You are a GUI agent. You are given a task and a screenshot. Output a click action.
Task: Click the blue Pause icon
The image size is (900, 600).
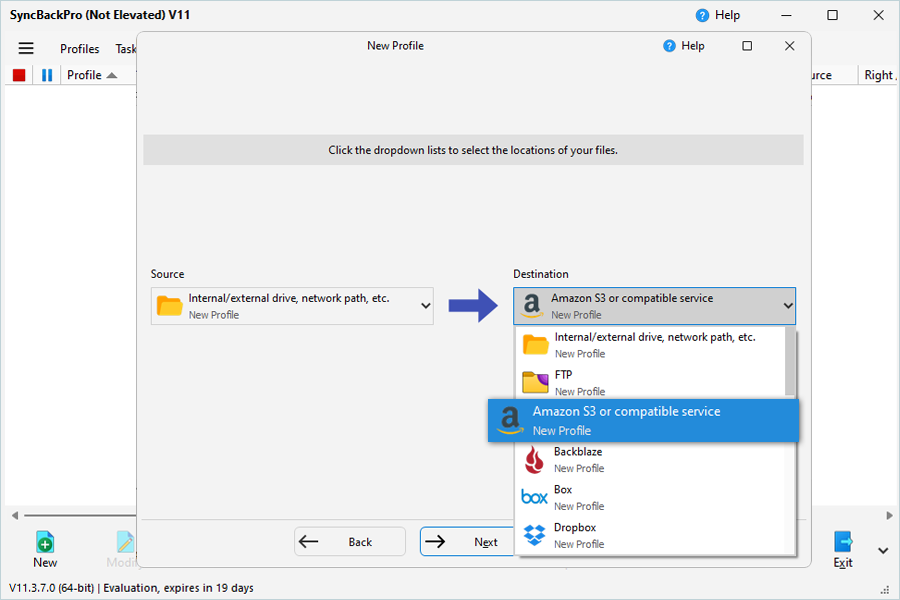(x=47, y=75)
